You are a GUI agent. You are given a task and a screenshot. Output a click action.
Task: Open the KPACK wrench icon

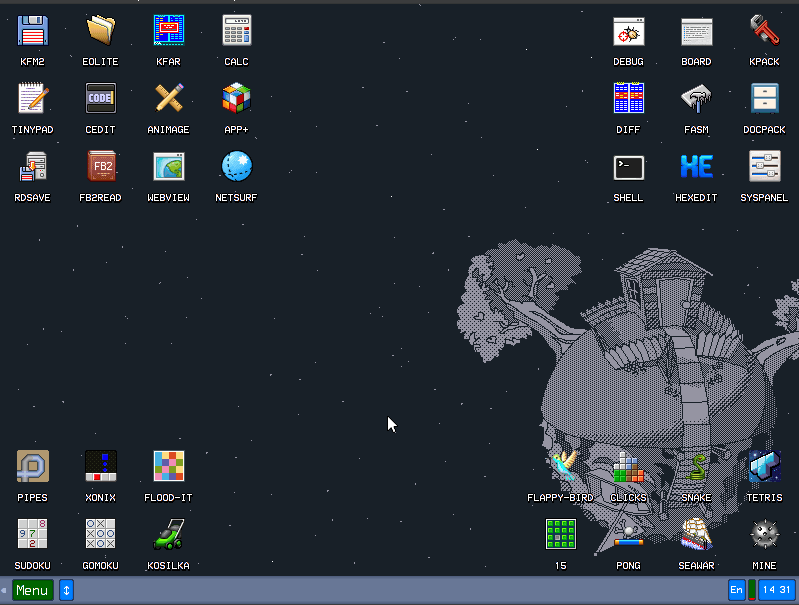tap(764, 31)
